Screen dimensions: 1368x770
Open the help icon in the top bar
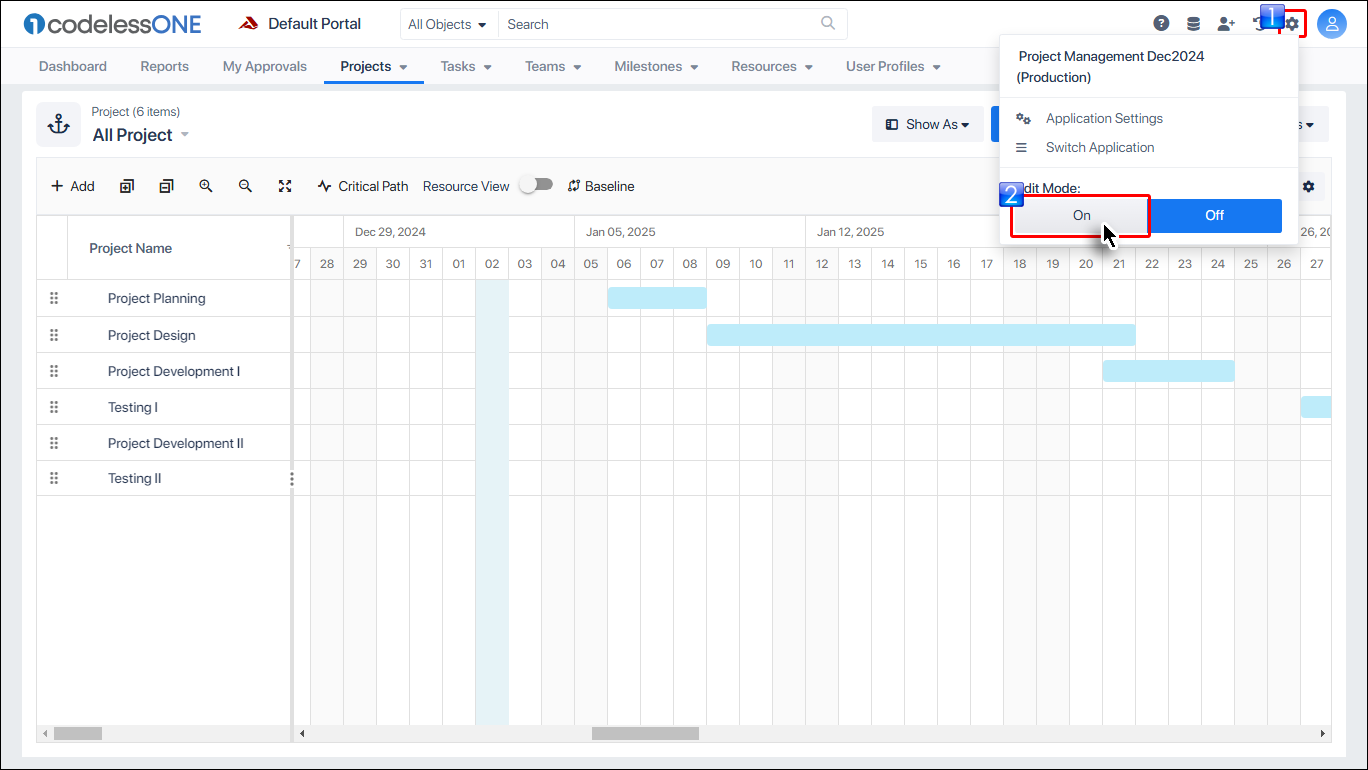[x=1161, y=23]
